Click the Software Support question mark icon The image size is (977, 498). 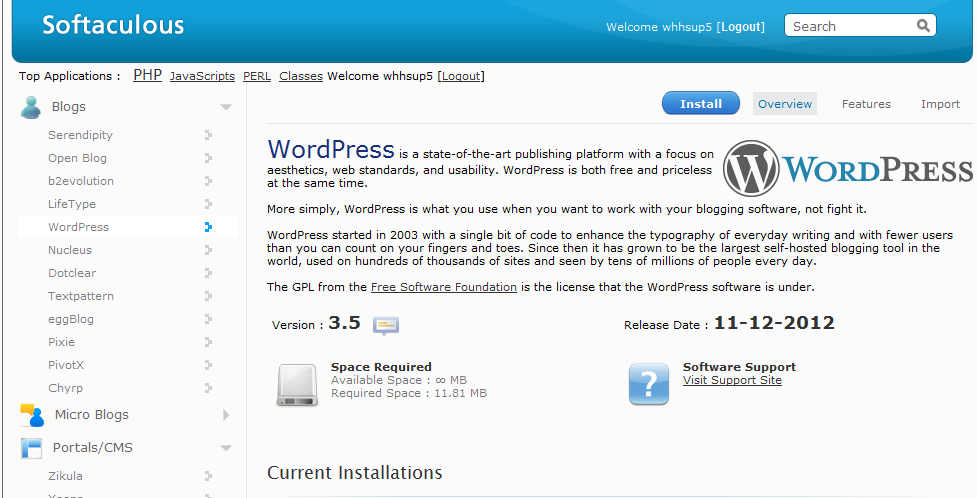648,383
